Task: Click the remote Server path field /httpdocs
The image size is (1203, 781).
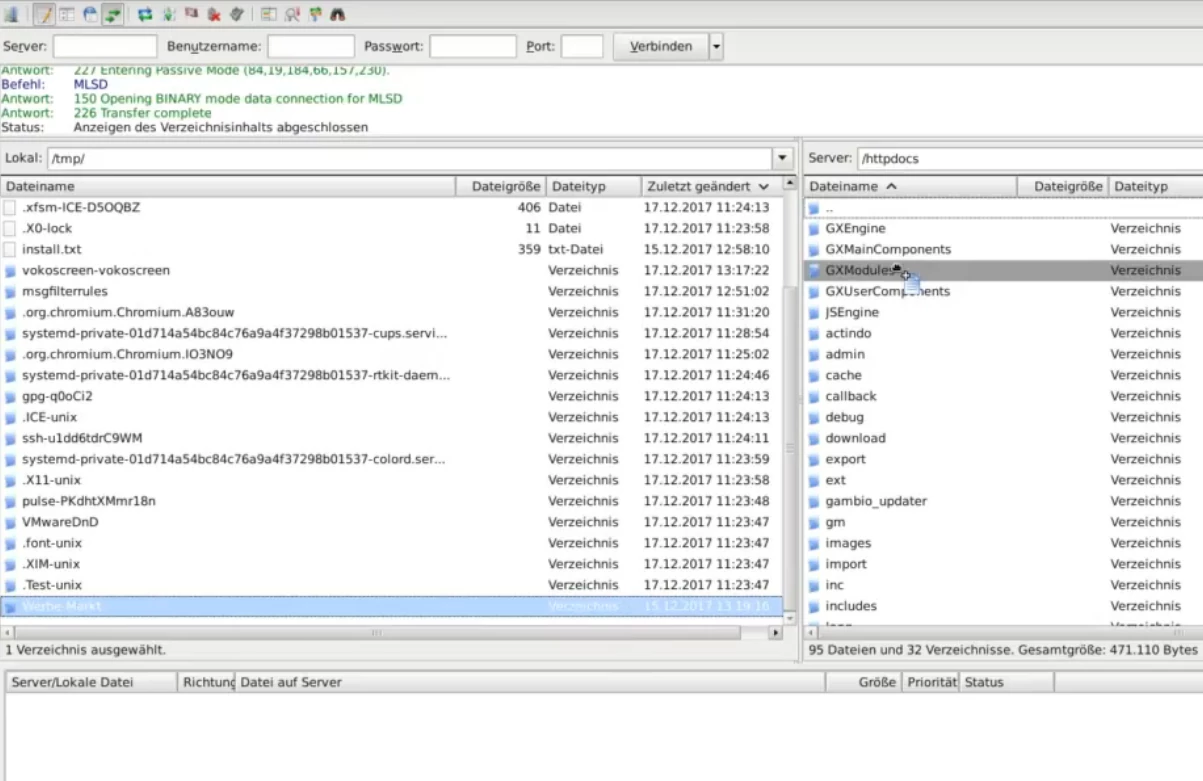Action: pyautogui.click(x=1029, y=158)
